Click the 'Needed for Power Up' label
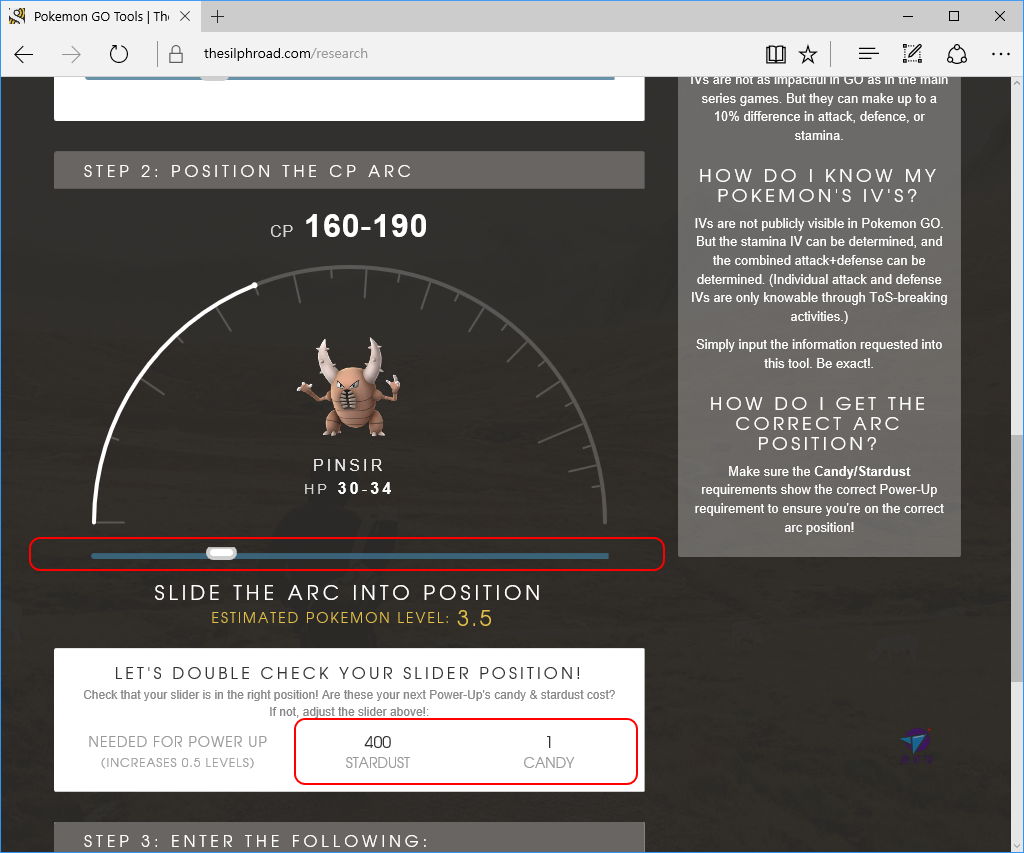This screenshot has height=853, width=1024. click(x=178, y=742)
